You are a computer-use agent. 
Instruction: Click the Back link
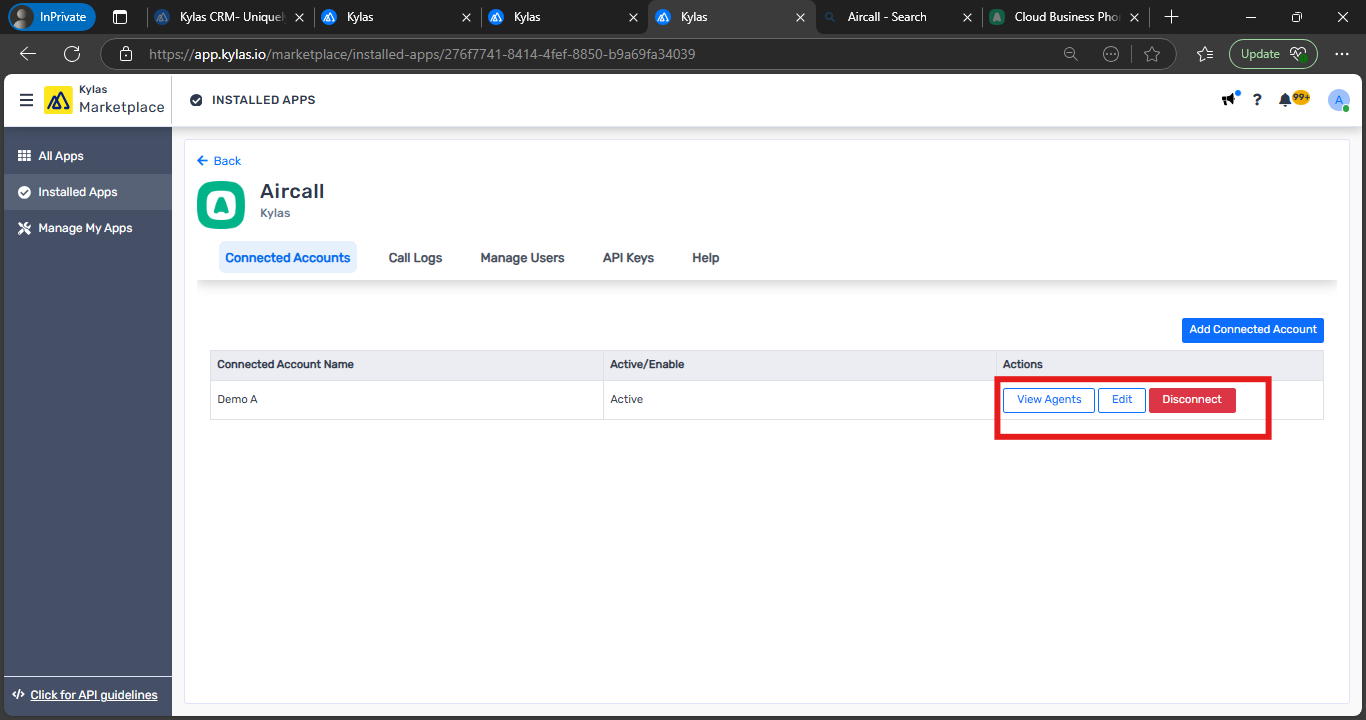coord(219,161)
